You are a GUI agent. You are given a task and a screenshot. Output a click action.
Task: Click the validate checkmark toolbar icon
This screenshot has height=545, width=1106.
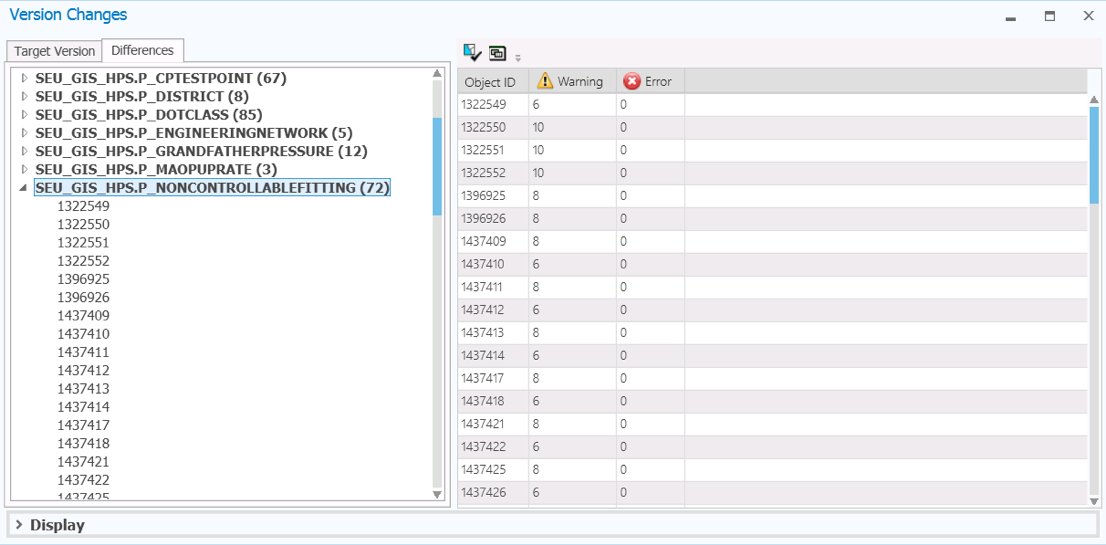tap(472, 51)
